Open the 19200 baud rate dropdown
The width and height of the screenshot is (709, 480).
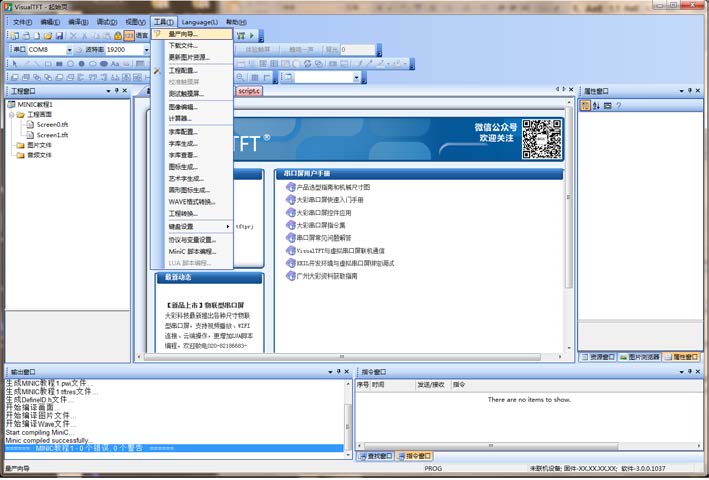(147, 50)
